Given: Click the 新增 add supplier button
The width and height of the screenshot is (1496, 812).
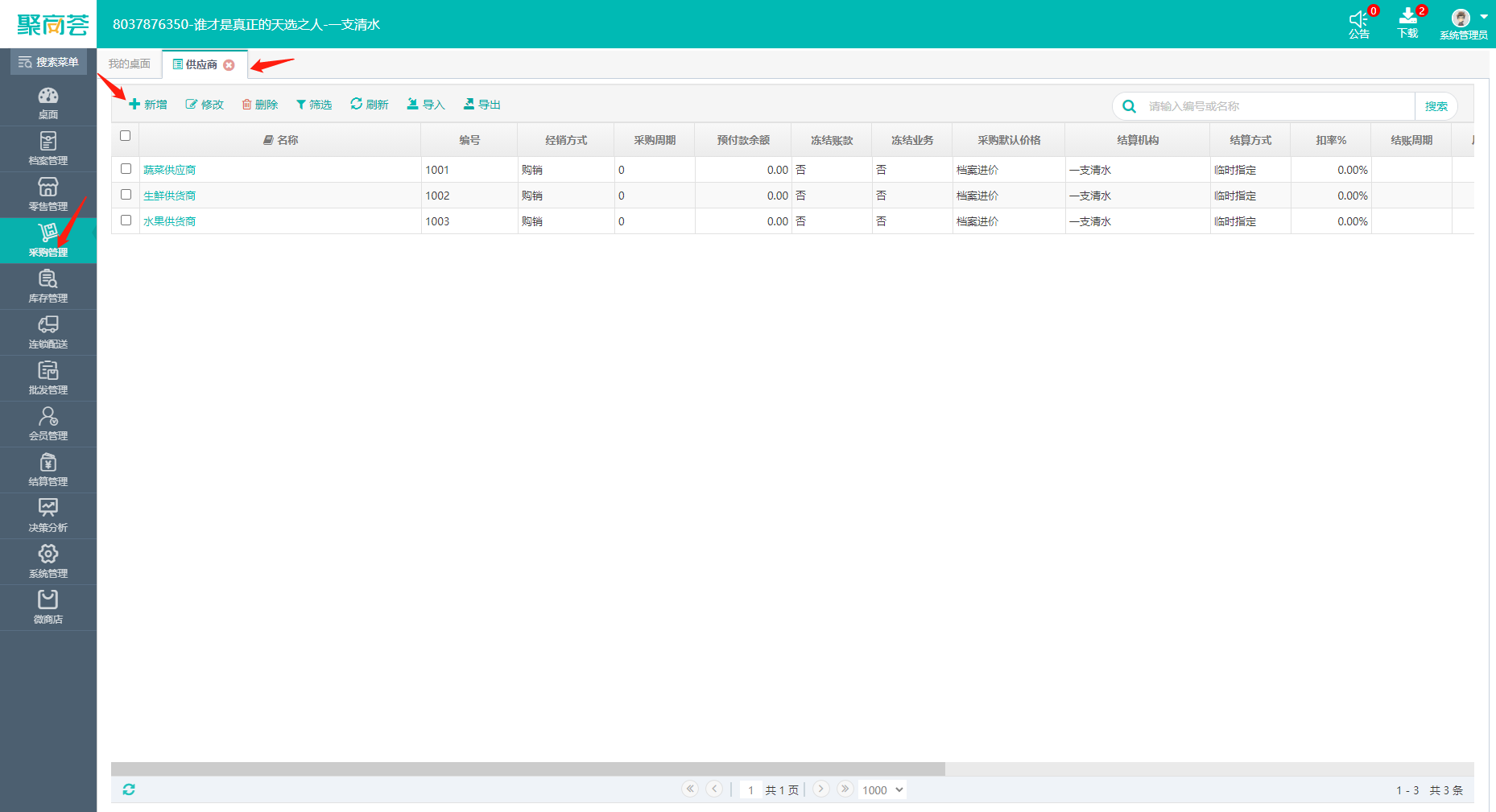Looking at the screenshot, I should 148,105.
